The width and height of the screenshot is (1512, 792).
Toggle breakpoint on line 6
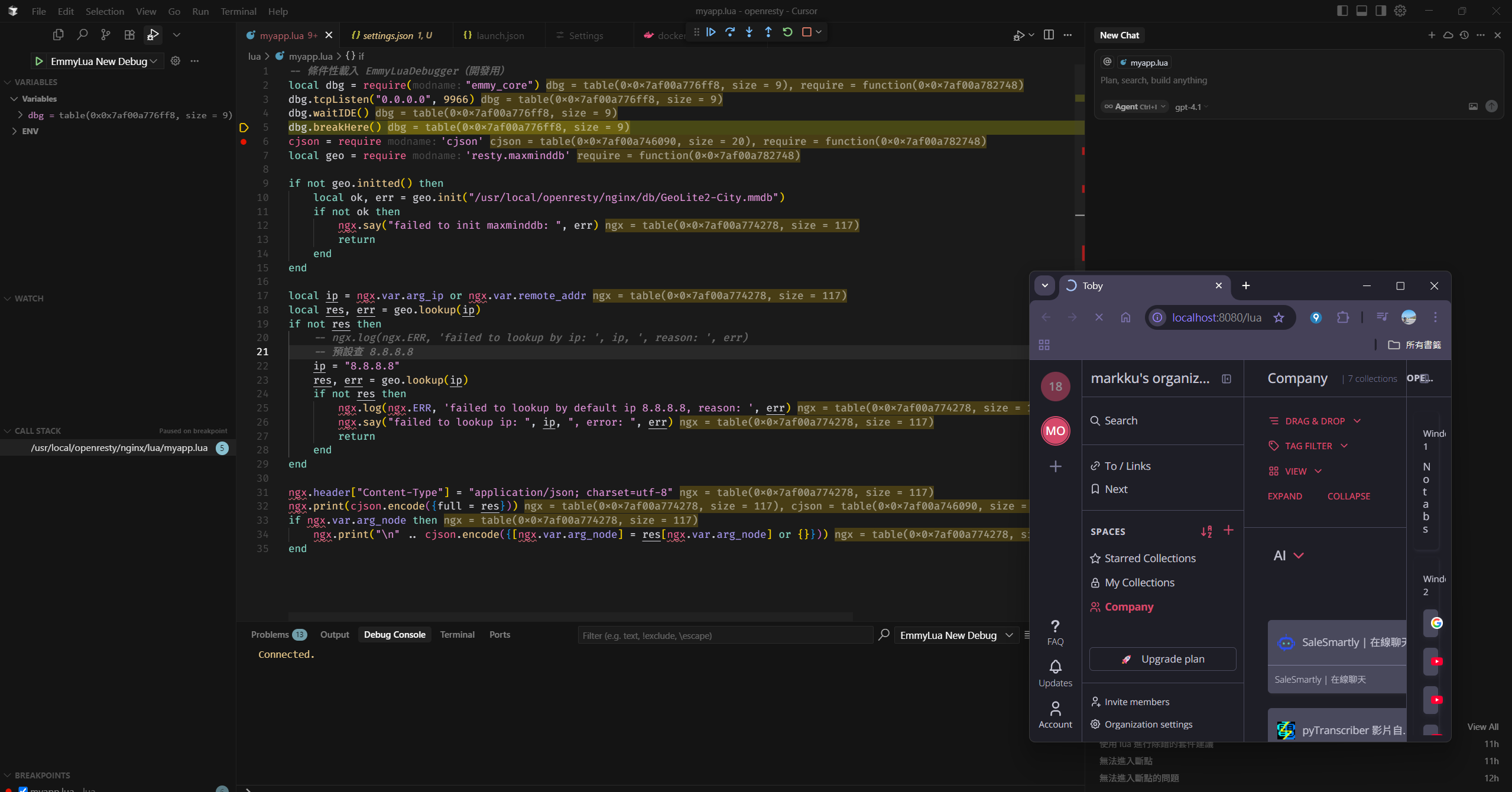244,142
